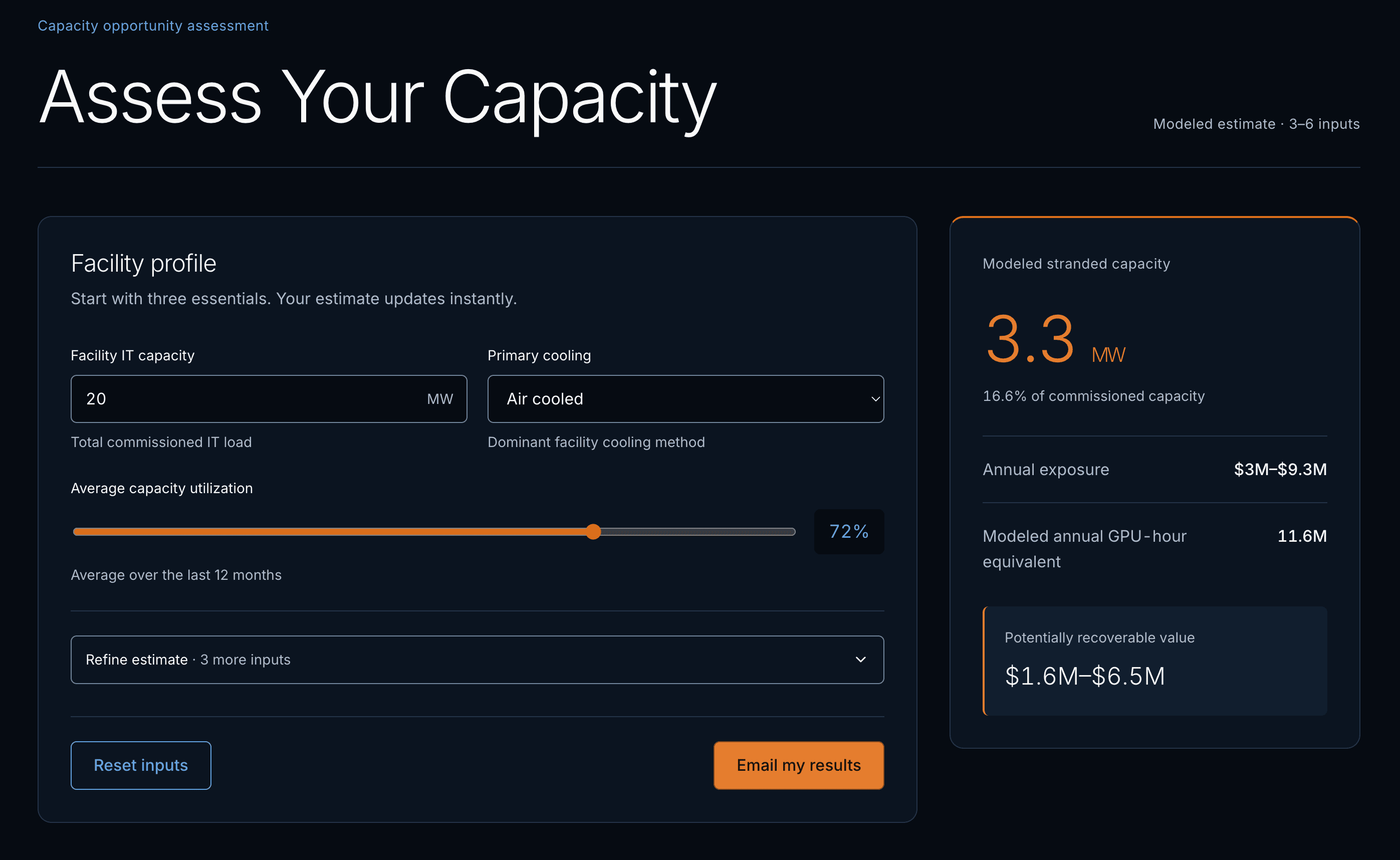Click the $3M–$9.3M annual exposure value
This screenshot has height=860, width=1400.
(1280, 469)
